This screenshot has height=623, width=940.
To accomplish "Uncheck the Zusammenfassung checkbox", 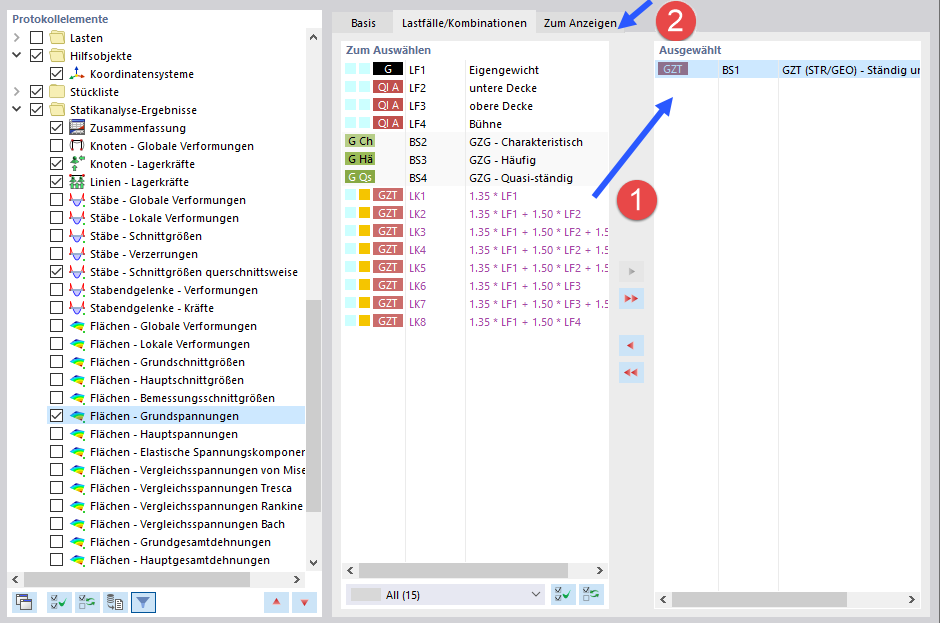I will 56,128.
